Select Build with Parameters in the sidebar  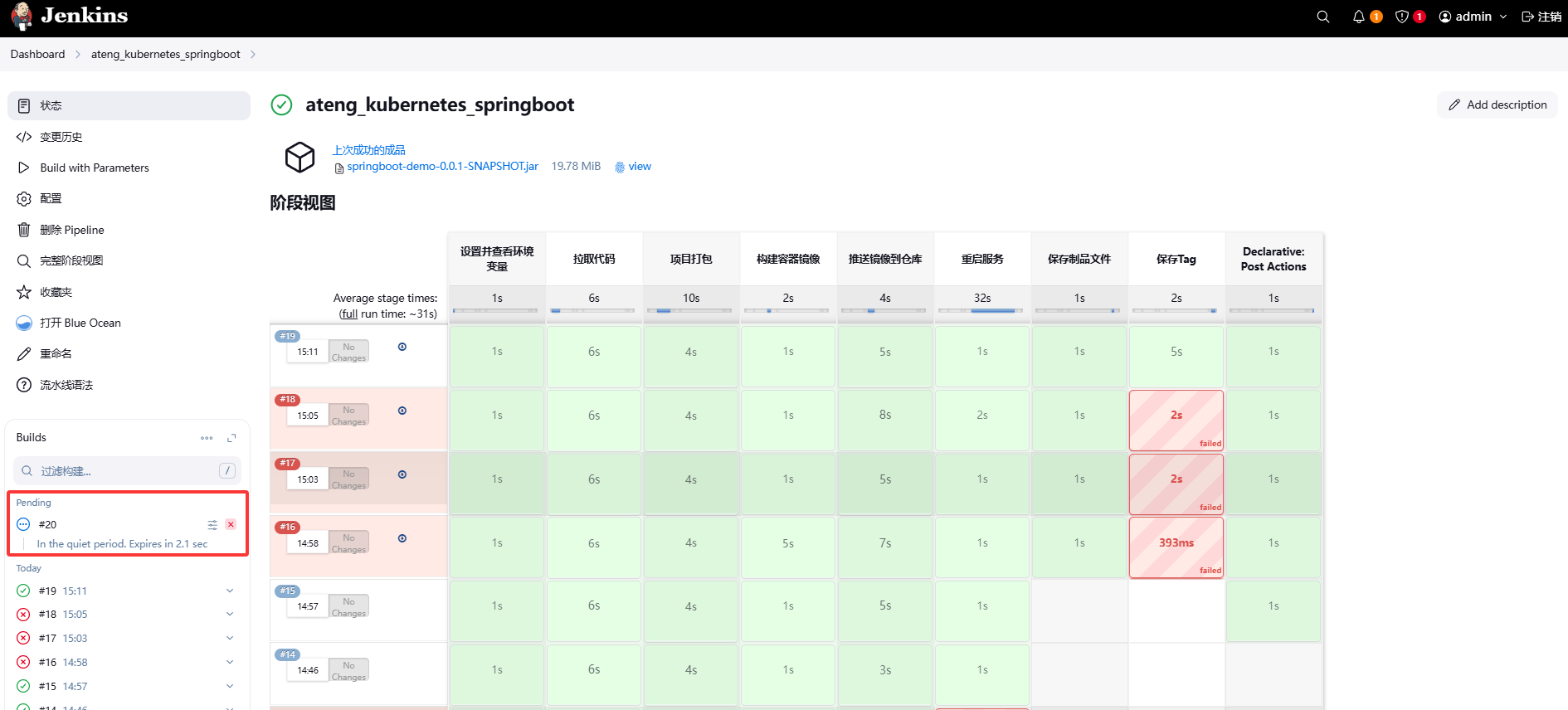click(x=95, y=168)
